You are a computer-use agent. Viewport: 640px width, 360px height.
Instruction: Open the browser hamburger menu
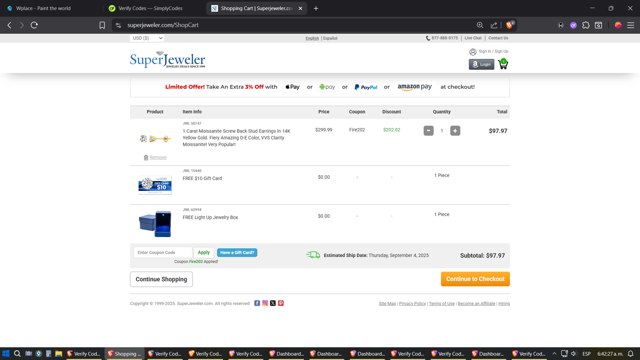[x=631, y=25]
